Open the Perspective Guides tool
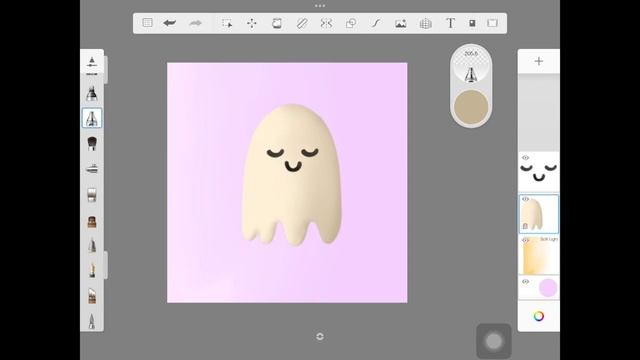Viewport: 640px width, 360px height. pos(426,23)
